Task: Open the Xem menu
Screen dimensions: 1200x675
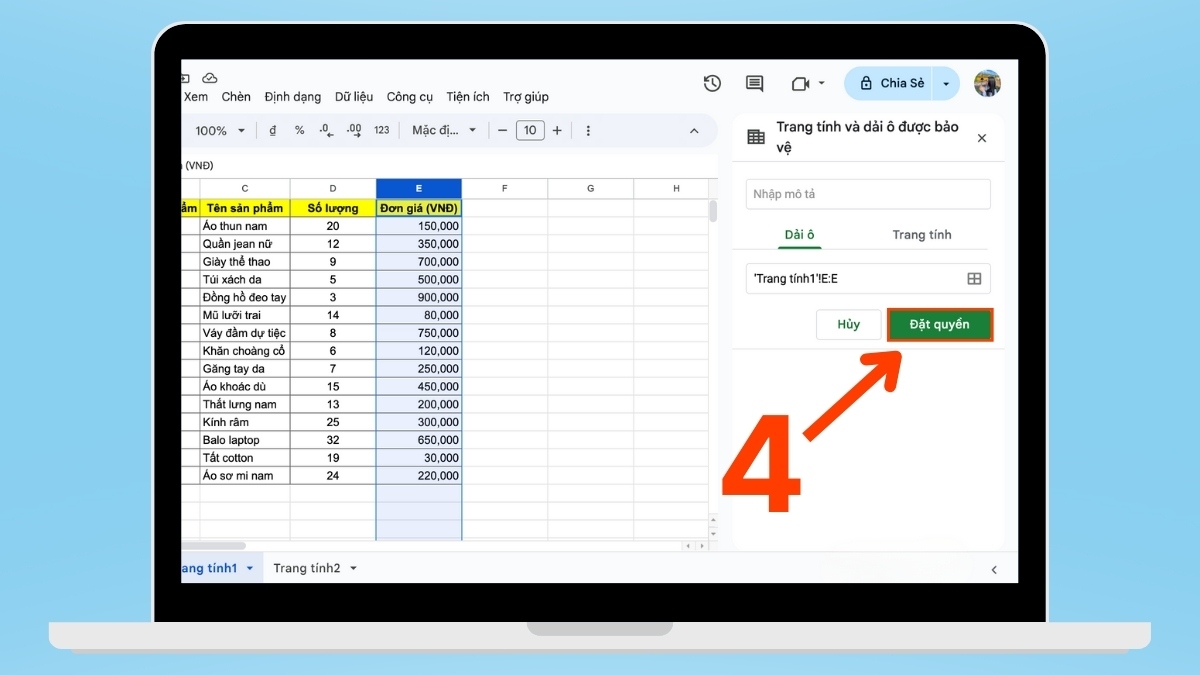Action: tap(196, 97)
